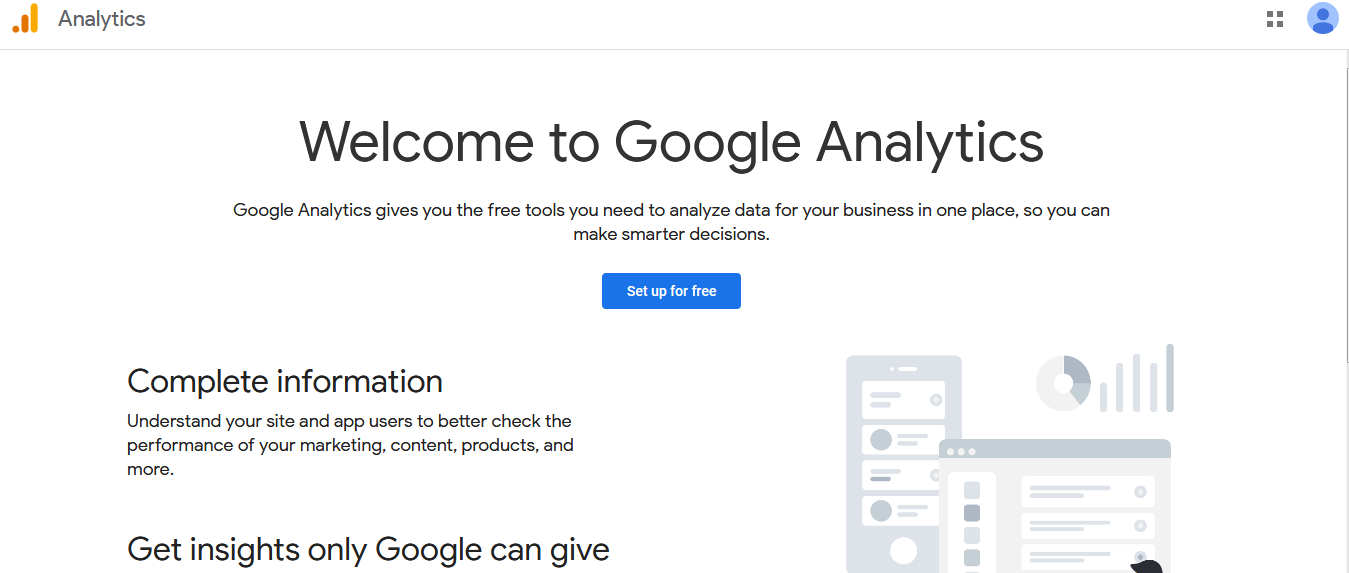This screenshot has height=573, width=1349.
Task: Click the Analytics product name text
Action: 102,19
